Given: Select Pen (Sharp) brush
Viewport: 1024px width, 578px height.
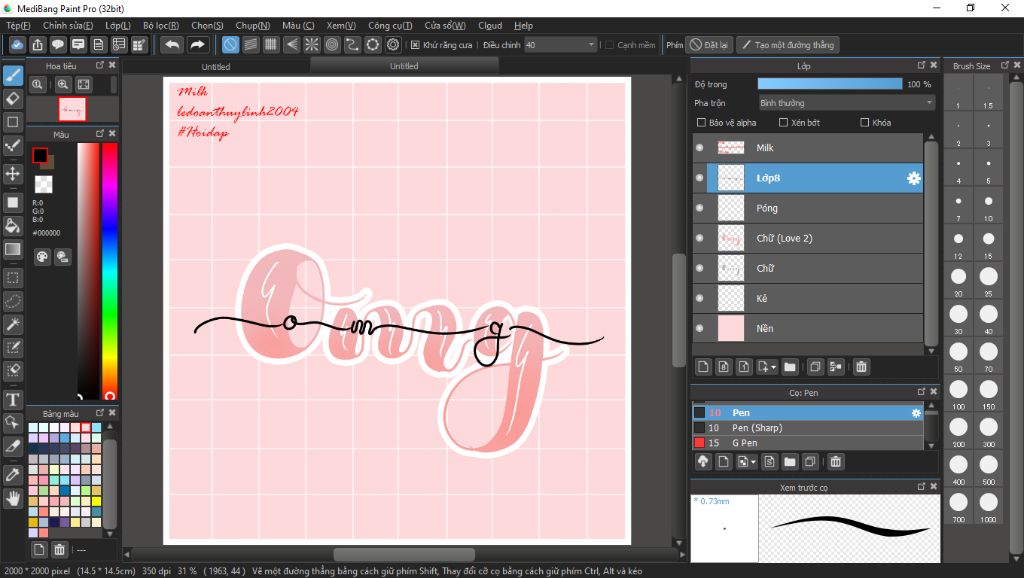Looking at the screenshot, I should point(808,428).
